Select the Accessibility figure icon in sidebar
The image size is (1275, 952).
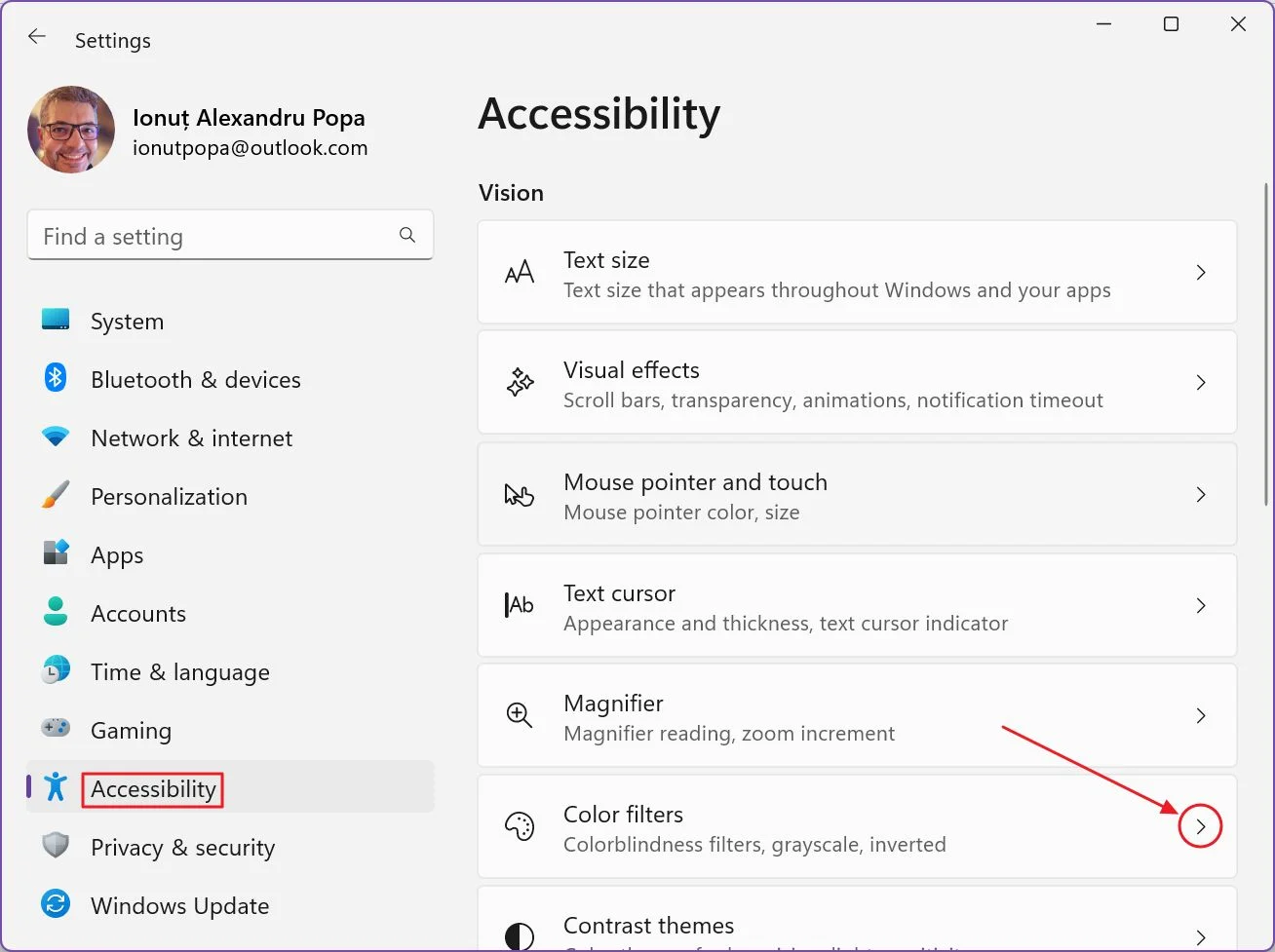(x=56, y=786)
